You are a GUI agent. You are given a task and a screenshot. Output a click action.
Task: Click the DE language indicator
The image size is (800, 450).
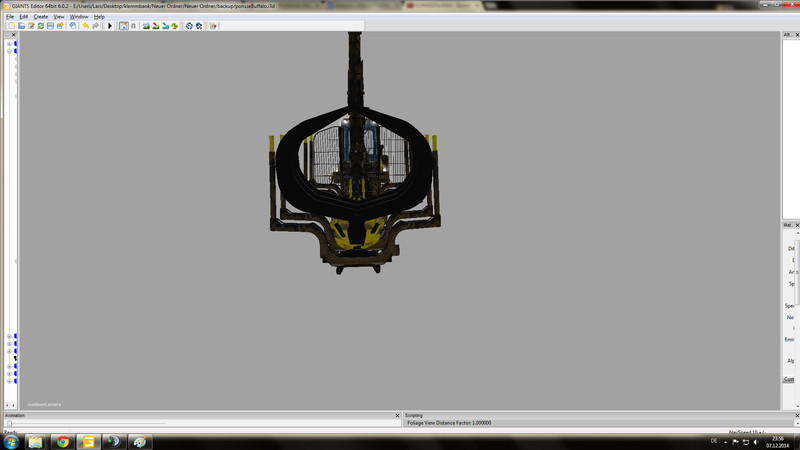(x=714, y=441)
